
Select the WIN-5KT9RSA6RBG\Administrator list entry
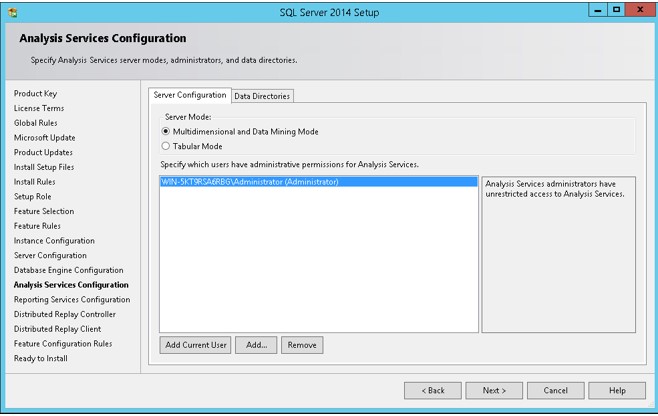(319, 182)
